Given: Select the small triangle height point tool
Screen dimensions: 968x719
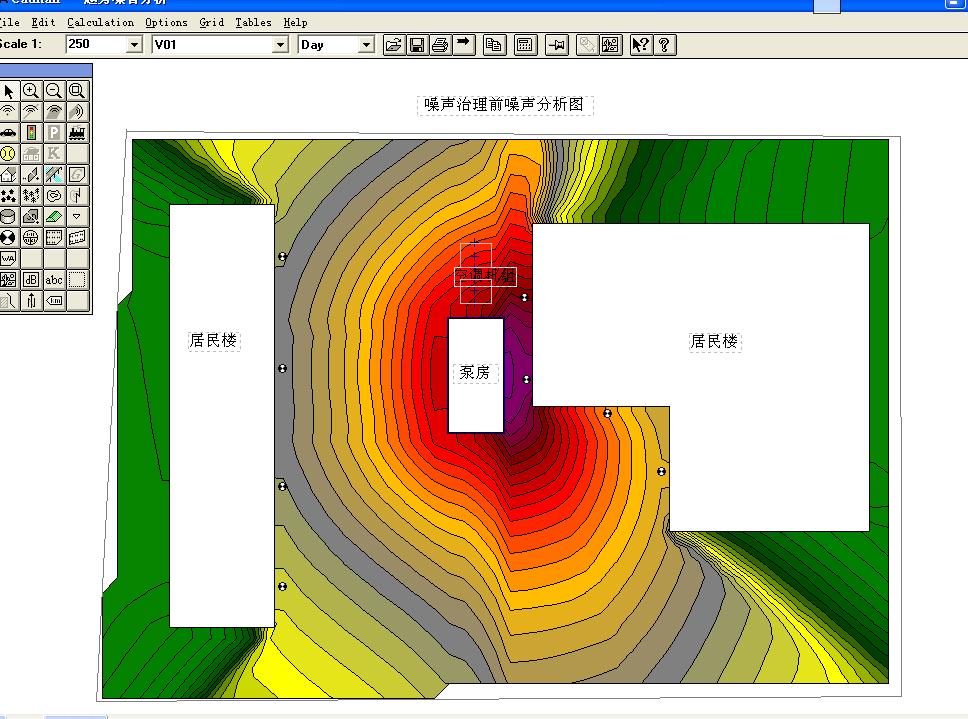Looking at the screenshot, I should [77, 217].
